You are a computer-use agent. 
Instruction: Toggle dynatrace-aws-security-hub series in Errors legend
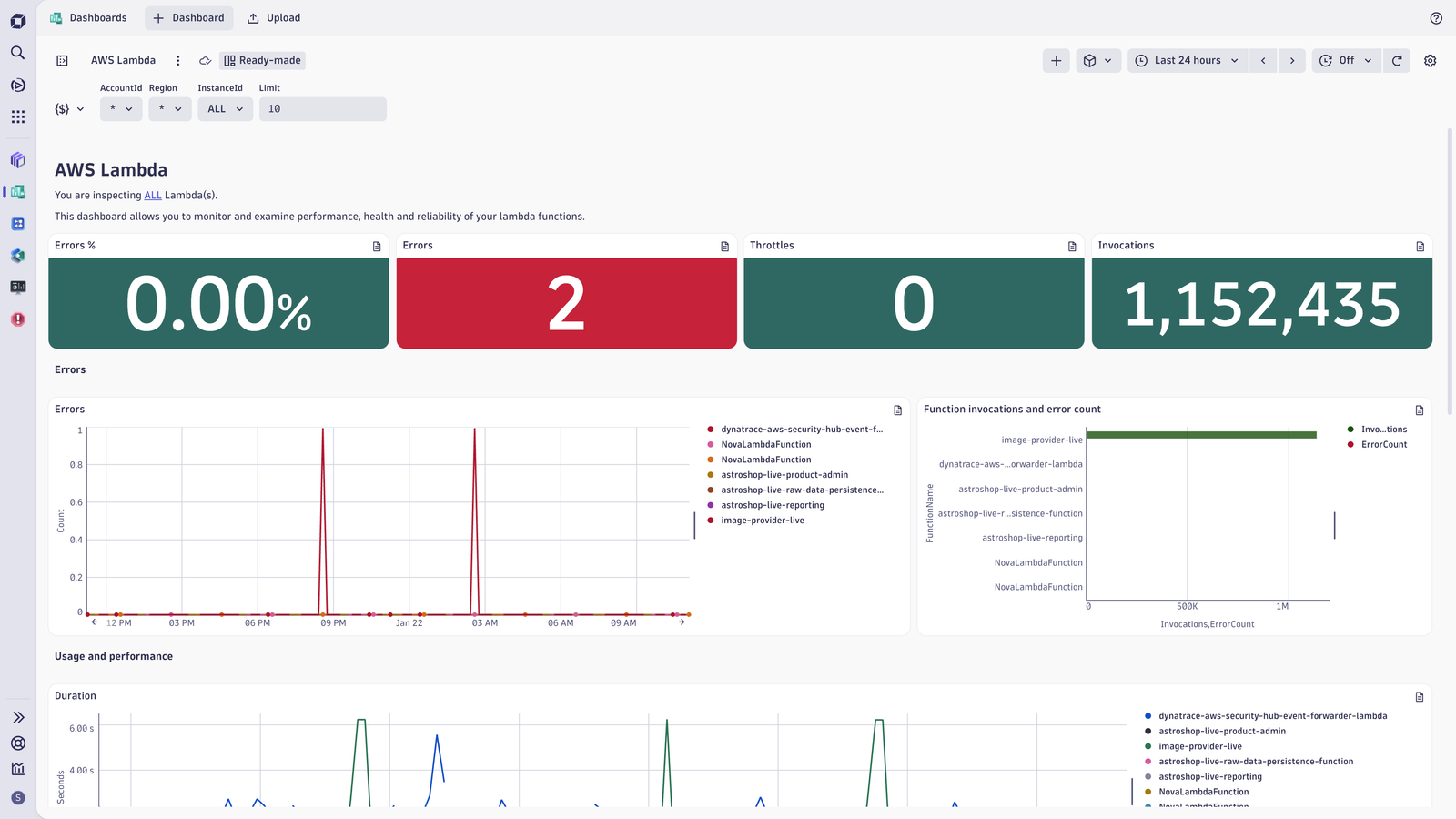(x=794, y=430)
